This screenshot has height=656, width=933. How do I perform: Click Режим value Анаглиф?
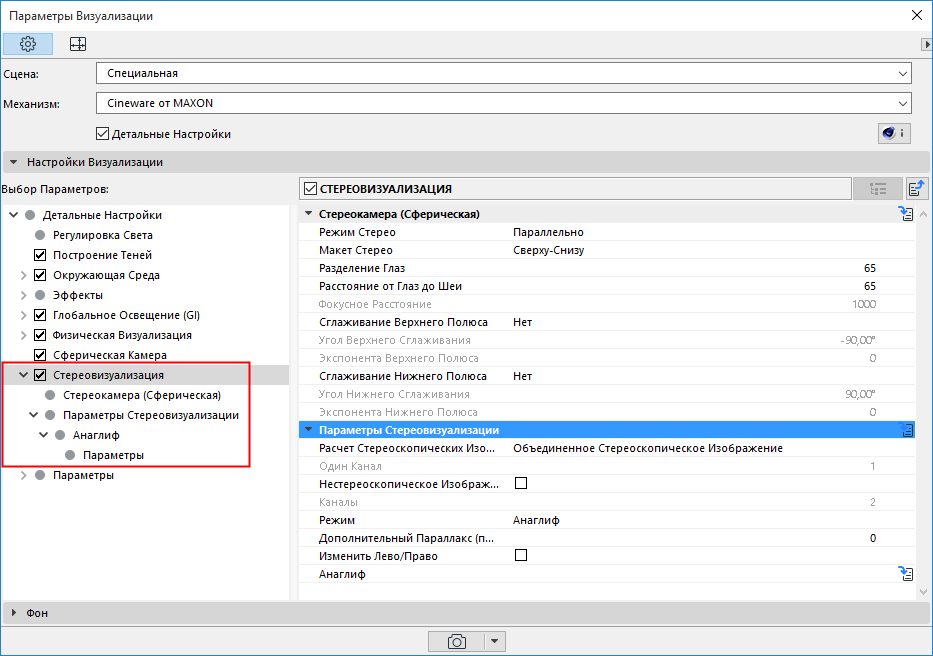[536, 520]
